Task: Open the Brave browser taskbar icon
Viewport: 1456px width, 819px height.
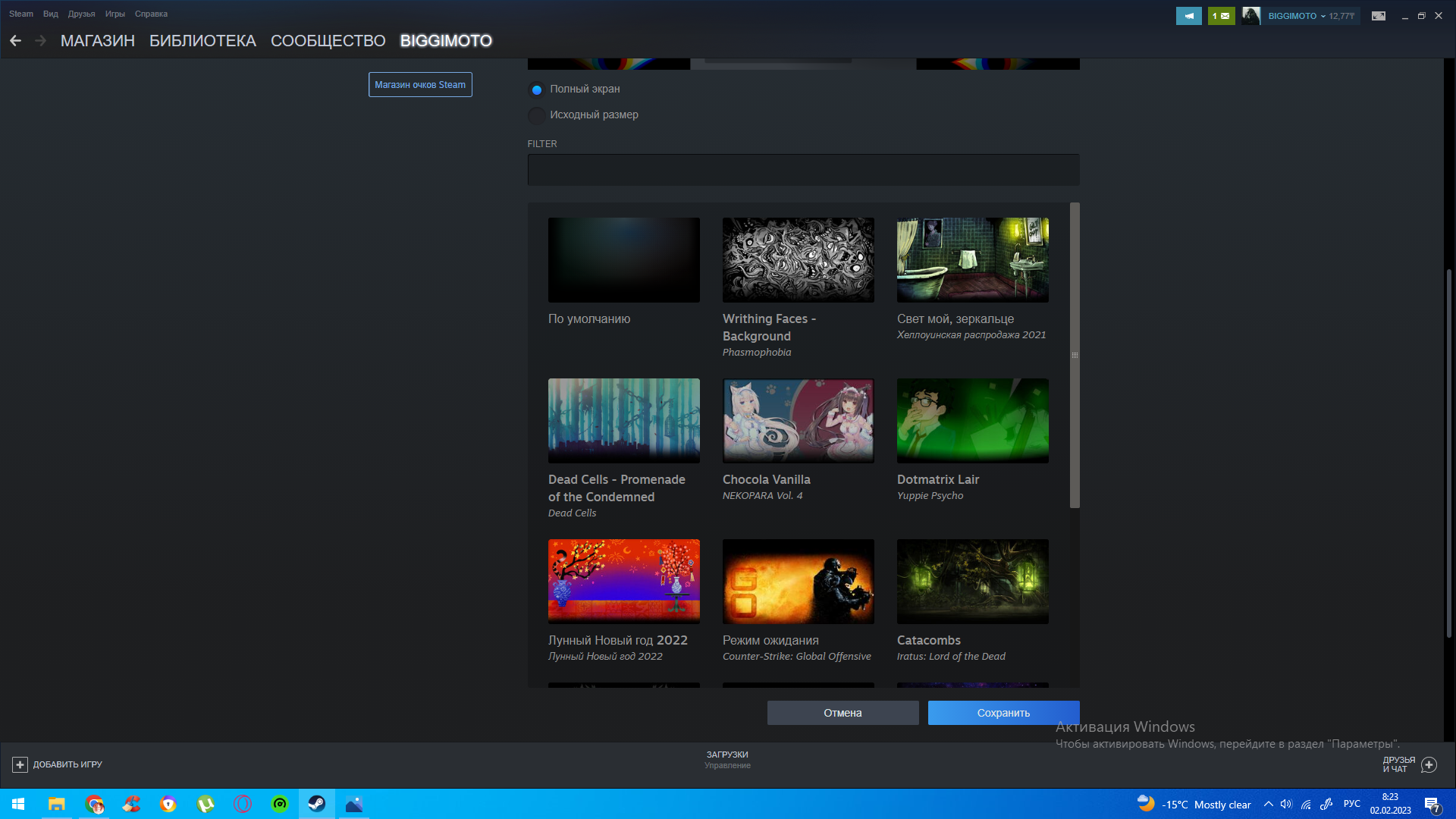Action: point(168,804)
